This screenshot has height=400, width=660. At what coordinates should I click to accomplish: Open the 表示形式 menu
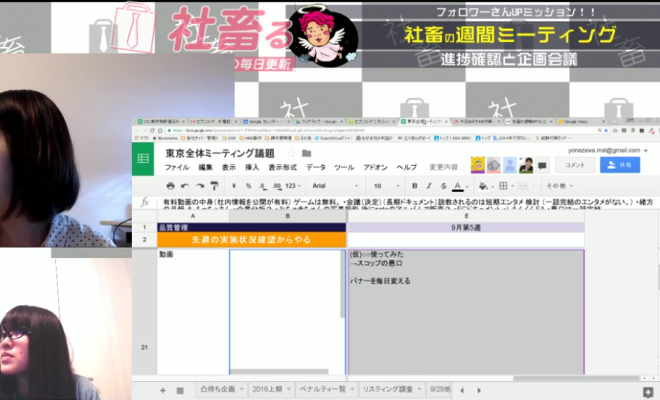(x=282, y=167)
